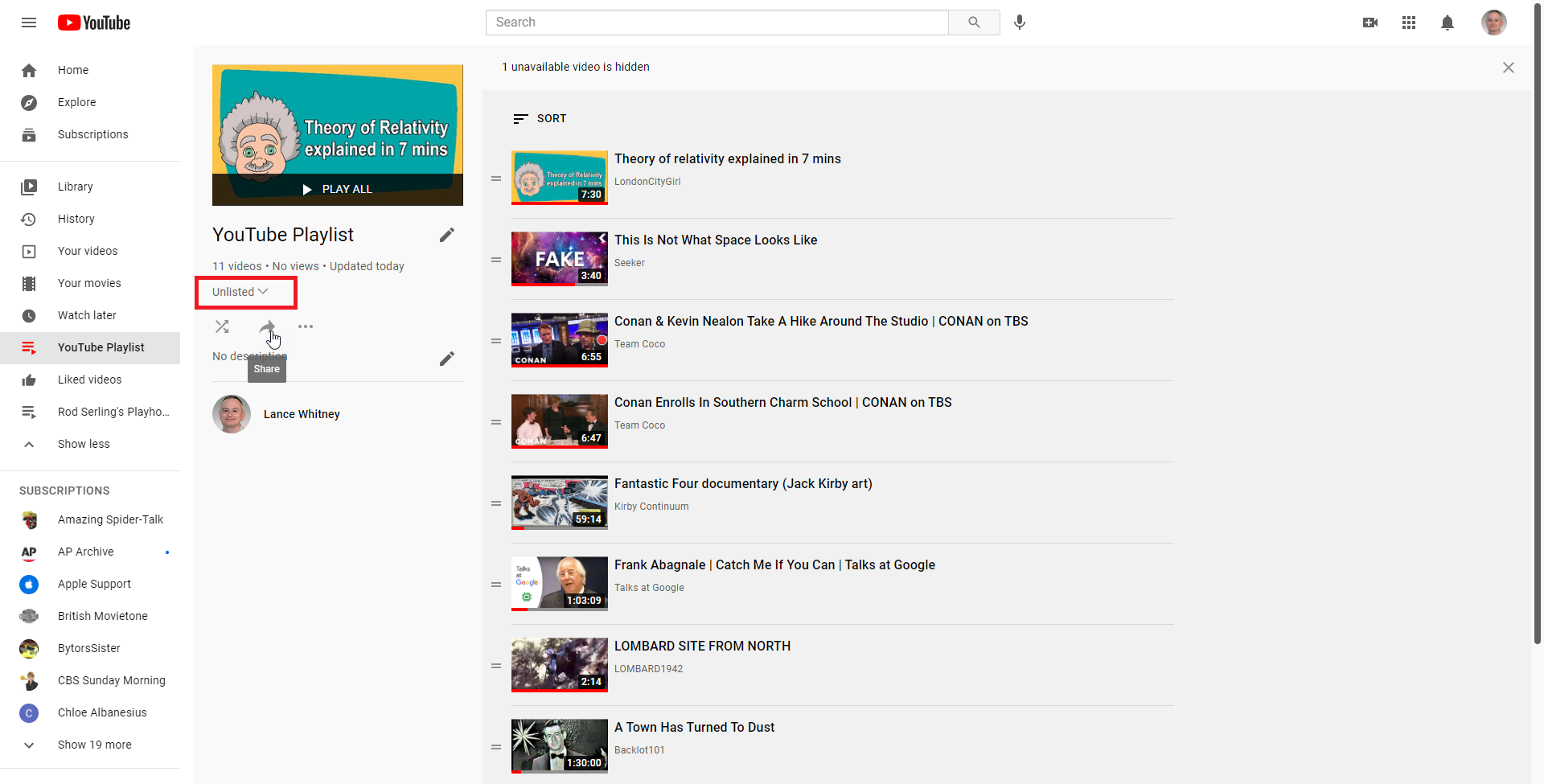The image size is (1544, 784).
Task: Open the create video camera icon
Action: pyautogui.click(x=1370, y=23)
